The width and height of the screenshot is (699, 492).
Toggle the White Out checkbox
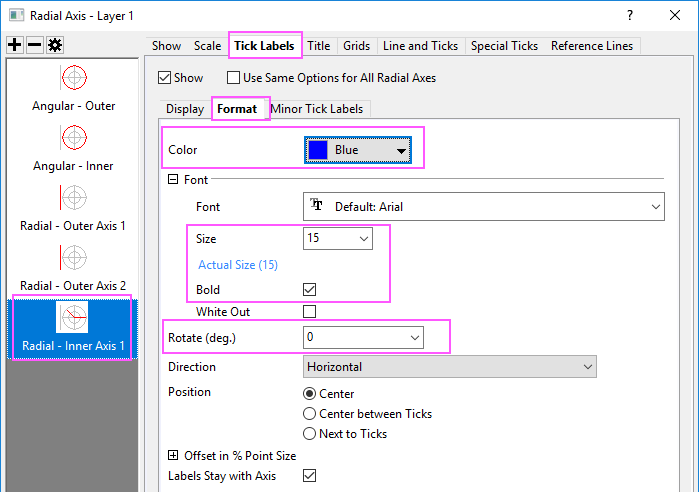click(309, 311)
